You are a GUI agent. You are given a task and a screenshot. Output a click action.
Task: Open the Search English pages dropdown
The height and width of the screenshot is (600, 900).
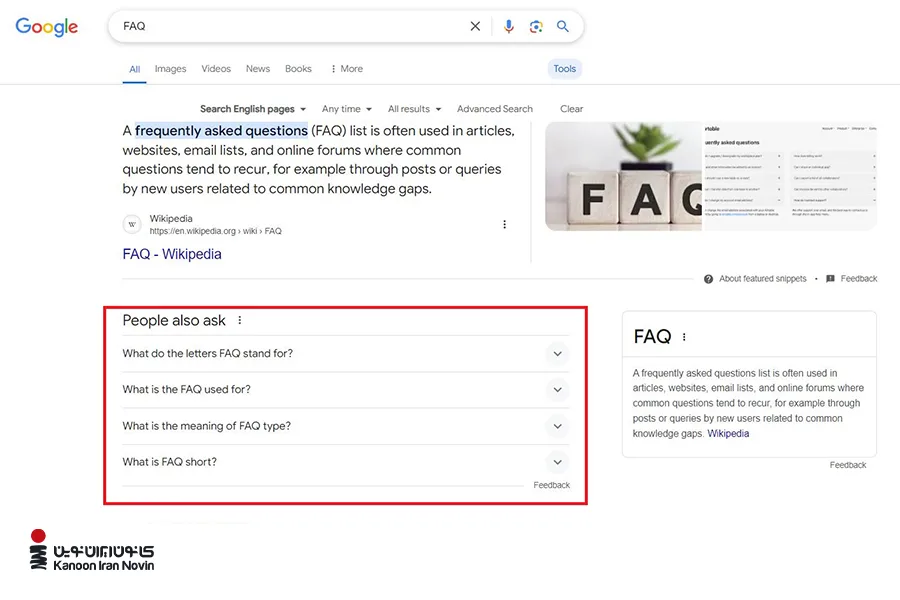[253, 109]
